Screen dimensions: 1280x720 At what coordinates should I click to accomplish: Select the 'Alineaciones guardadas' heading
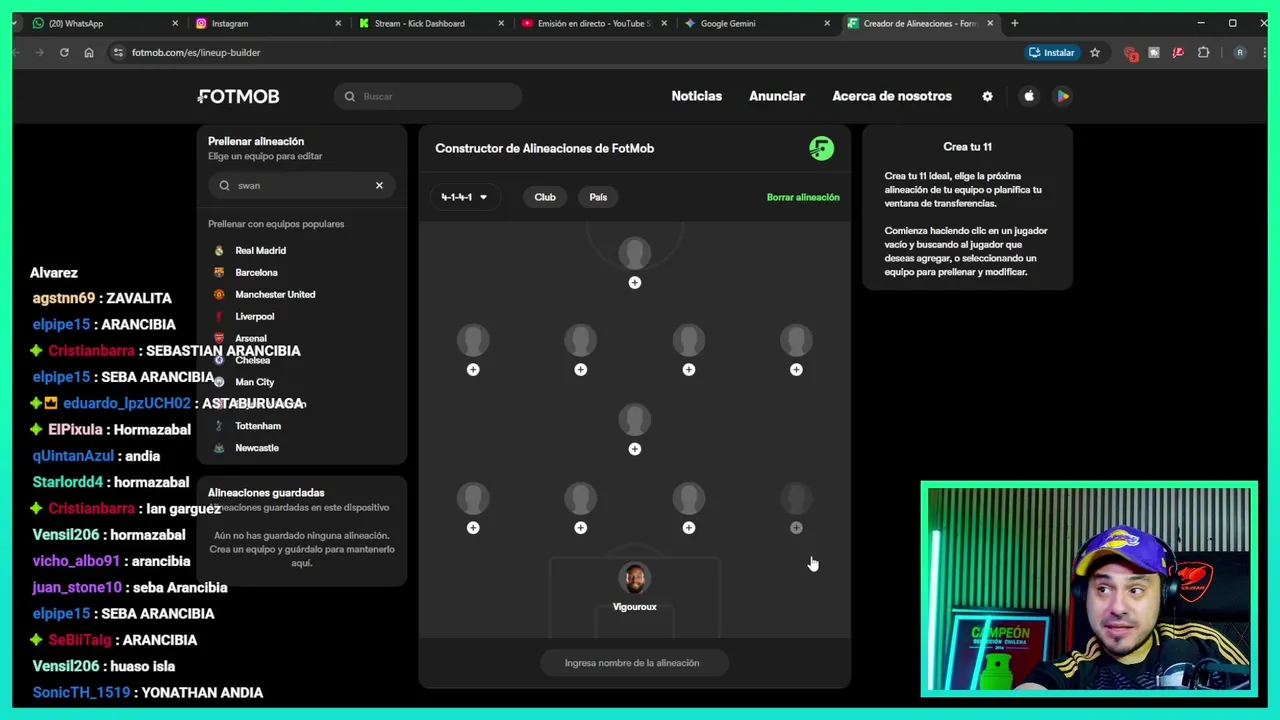[x=266, y=493]
